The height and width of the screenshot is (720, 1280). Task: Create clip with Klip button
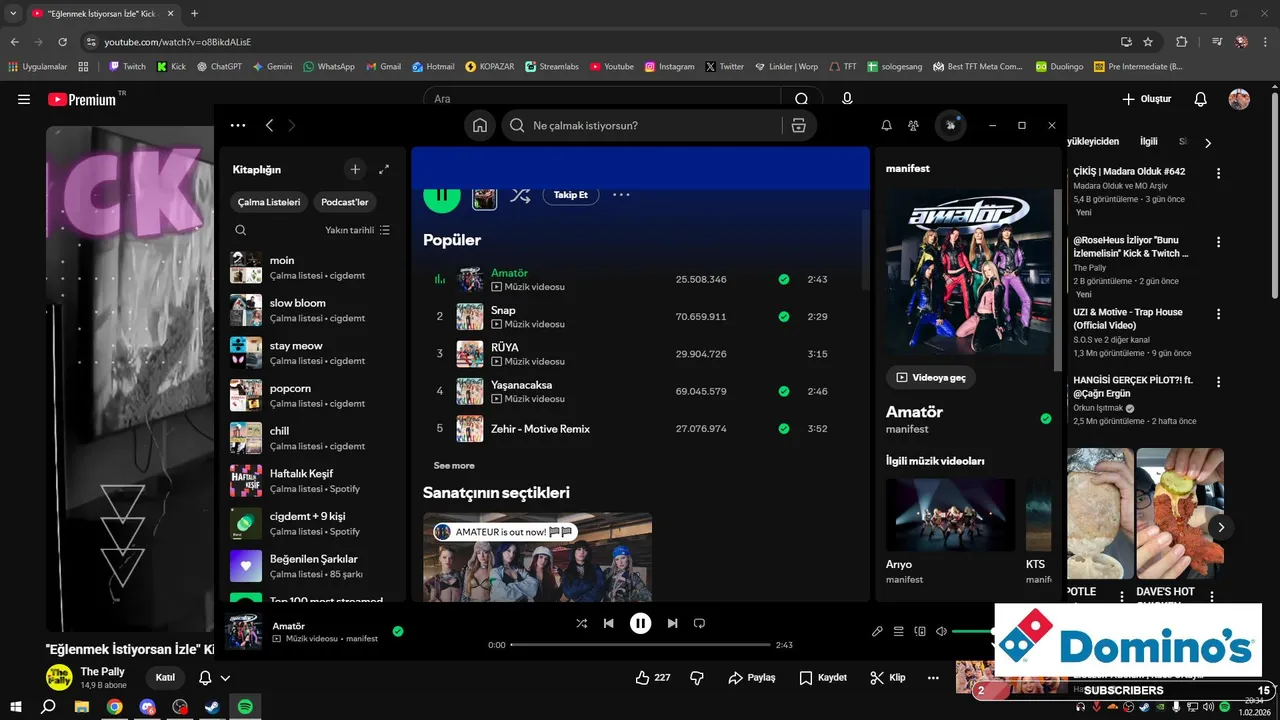point(887,678)
